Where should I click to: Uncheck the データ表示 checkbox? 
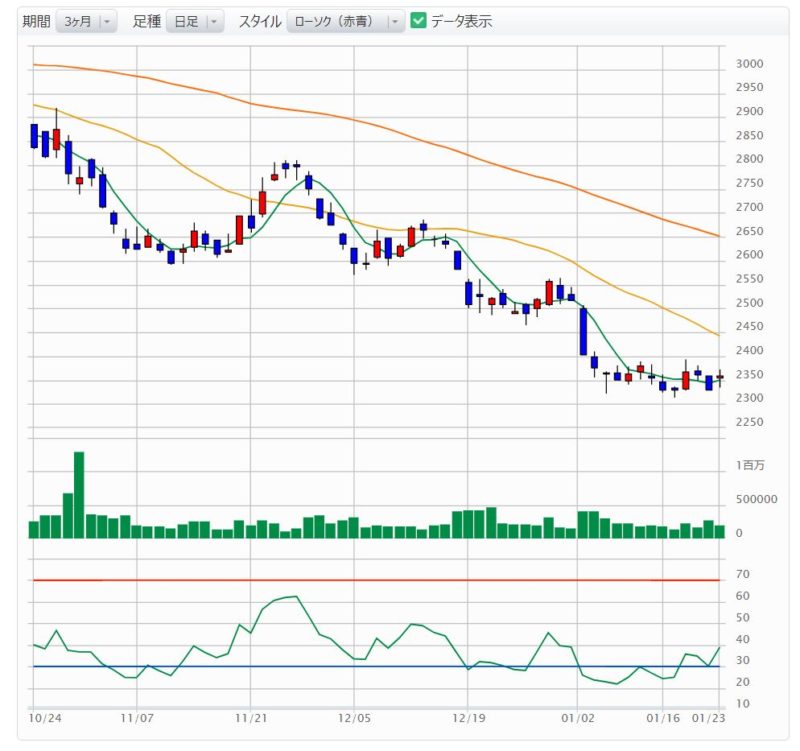coord(418,21)
